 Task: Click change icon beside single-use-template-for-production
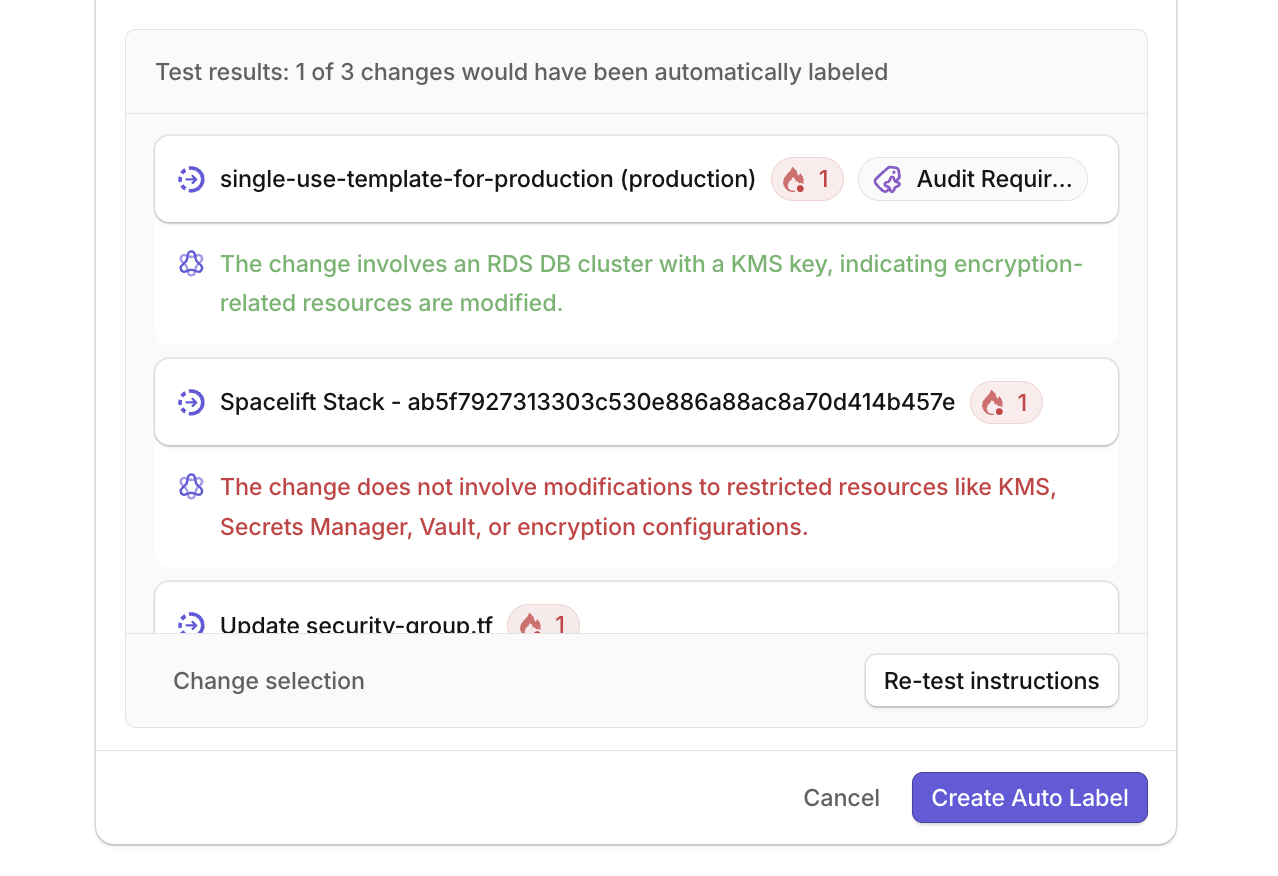click(191, 179)
